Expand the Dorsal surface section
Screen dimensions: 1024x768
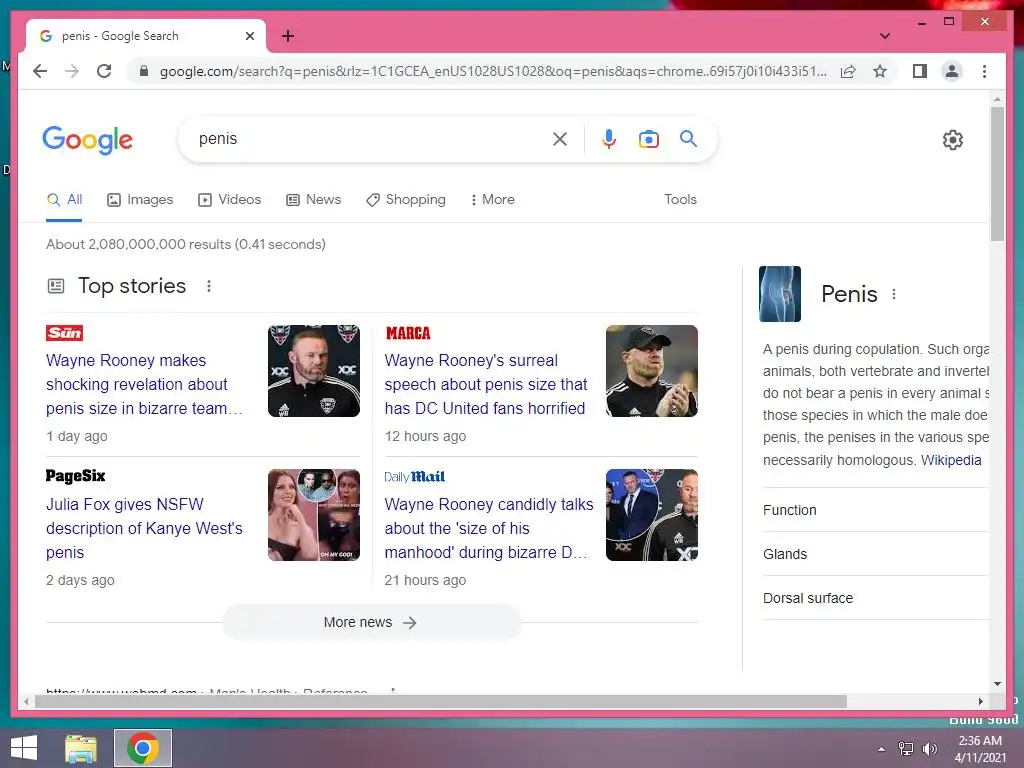(875, 598)
